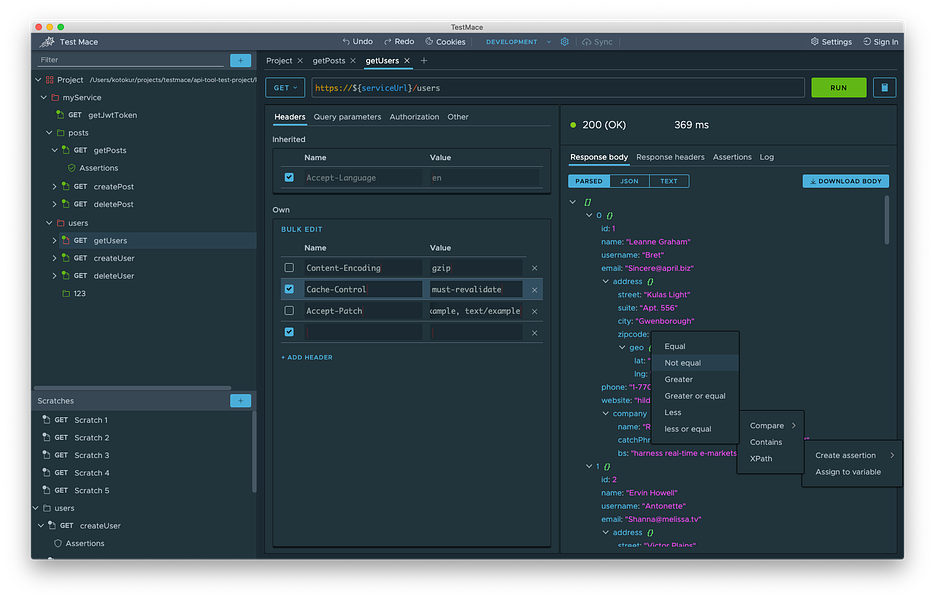Remove the Accept-Patch header row
This screenshot has width=935, height=600.
pyautogui.click(x=534, y=311)
